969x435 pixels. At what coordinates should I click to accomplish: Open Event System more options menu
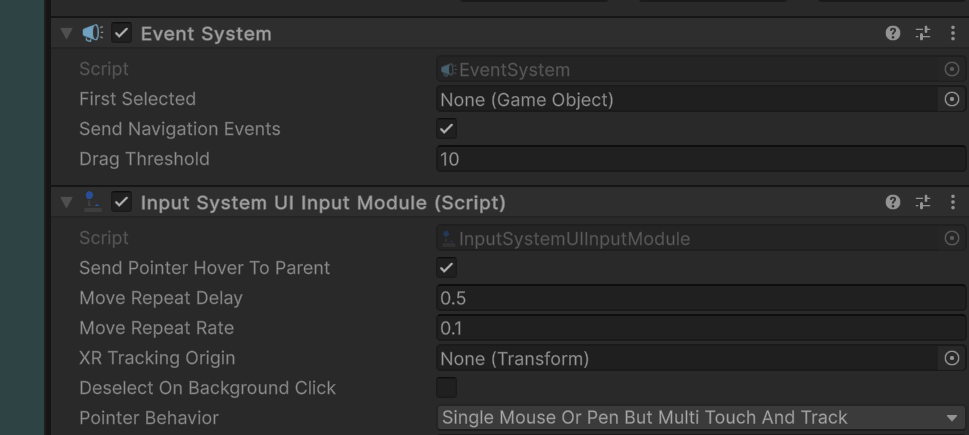click(x=952, y=34)
